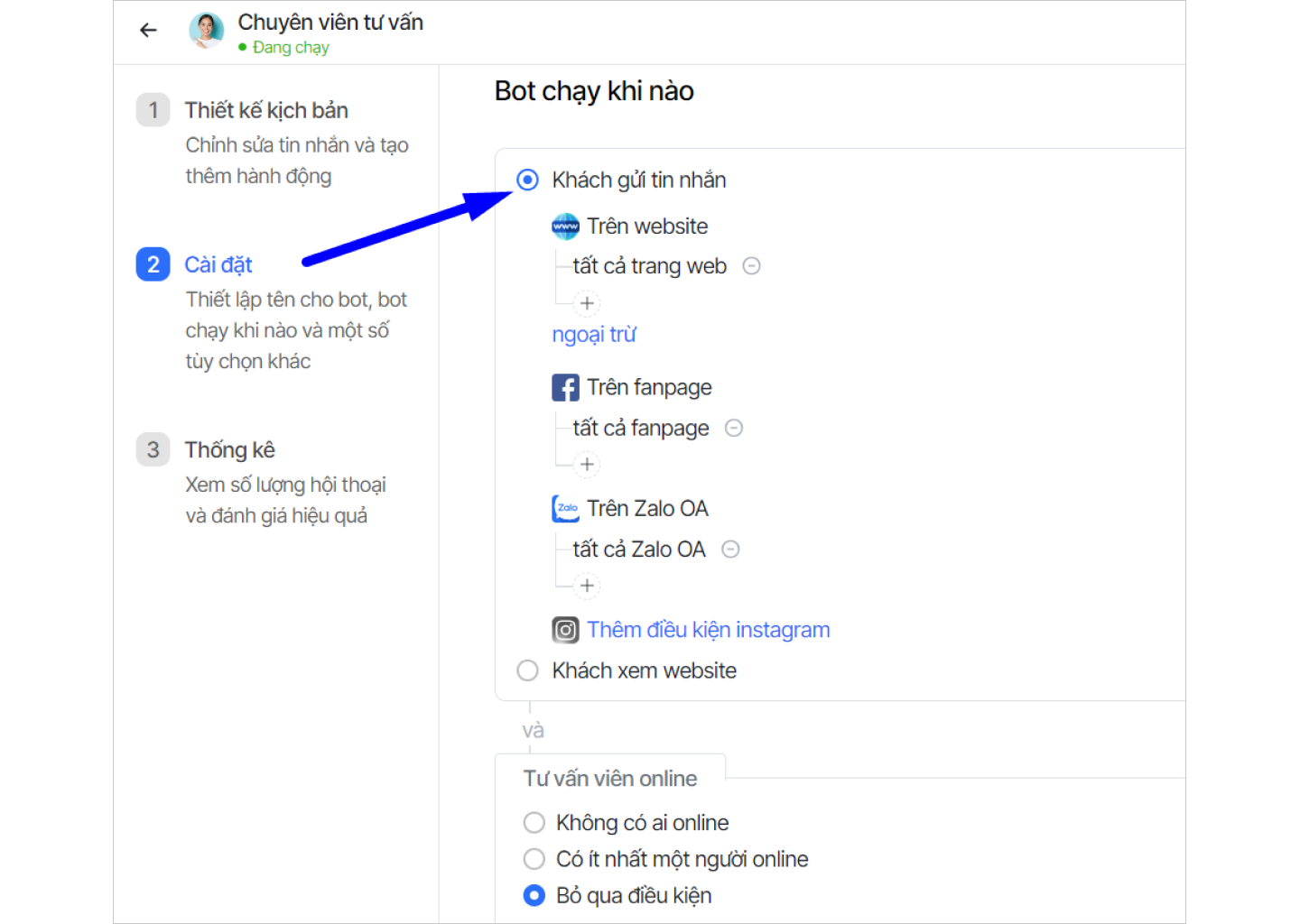Add a new website condition plus icon
Screen dimensions: 1300x924
[x=587, y=303]
